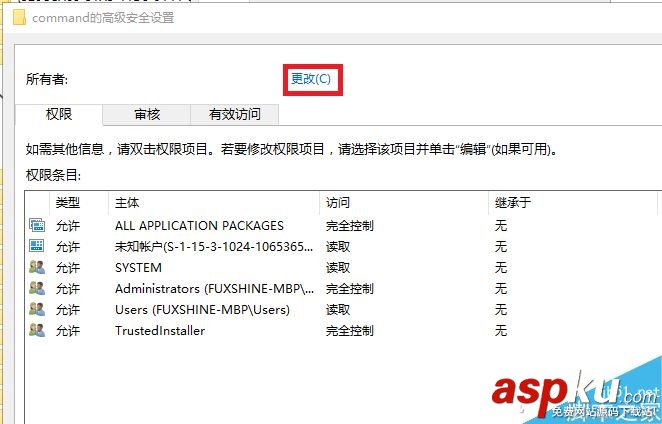Select the 未知帐户(S-1-15-3-1024-1065365... entry

pos(214,247)
